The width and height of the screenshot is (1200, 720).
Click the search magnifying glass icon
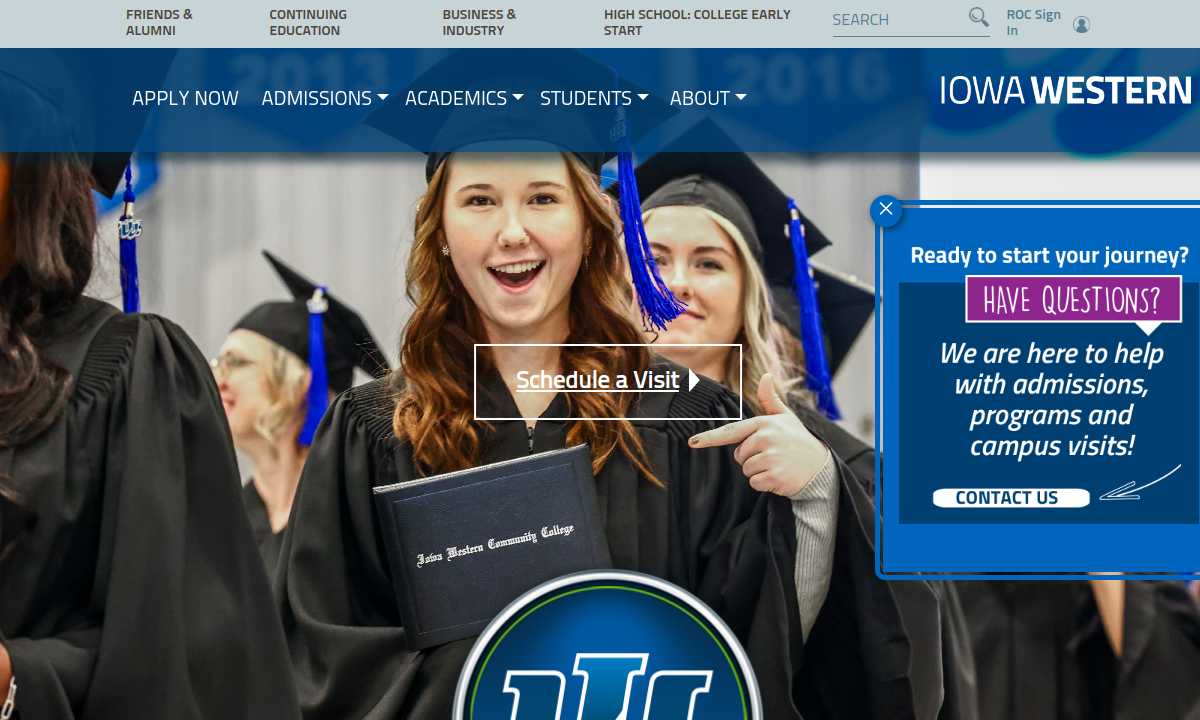(x=978, y=18)
